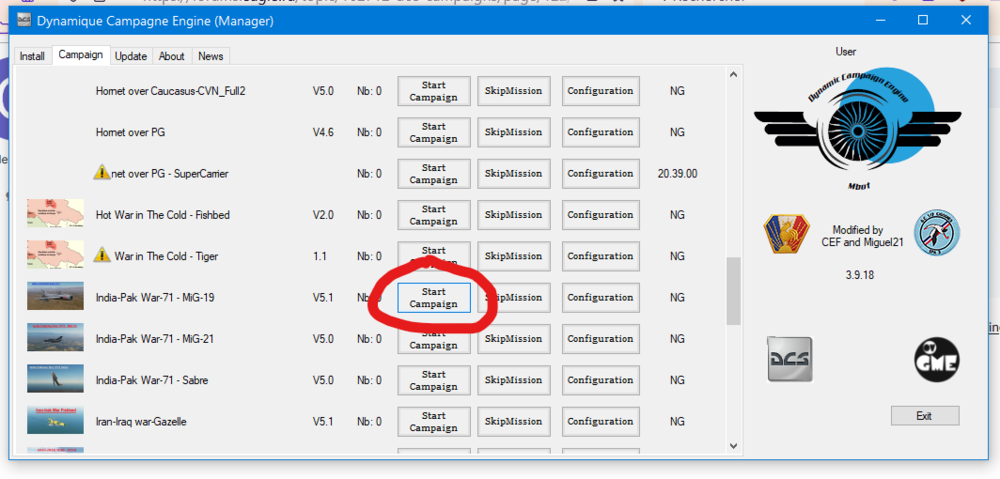Viewport: 1000px width, 479px height.
Task: Start Campaign for India-Pak War-71 - MiG-19
Action: pos(434,298)
